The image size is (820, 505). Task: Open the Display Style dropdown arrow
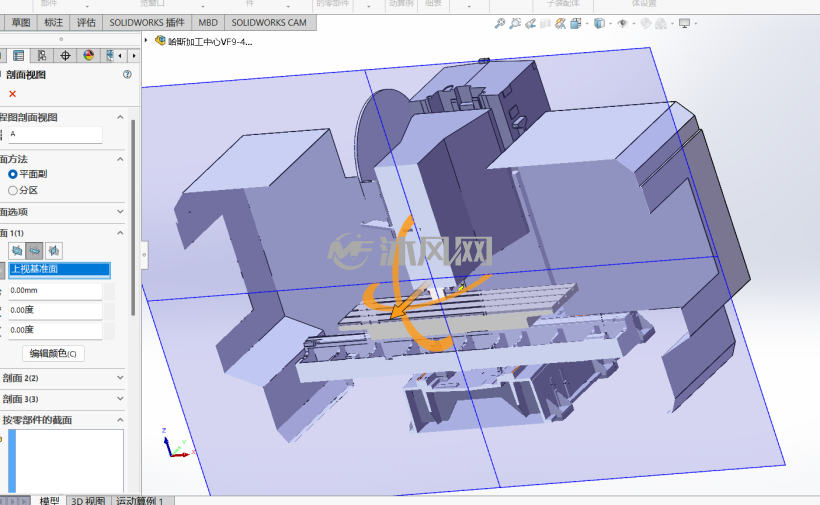click(x=610, y=24)
